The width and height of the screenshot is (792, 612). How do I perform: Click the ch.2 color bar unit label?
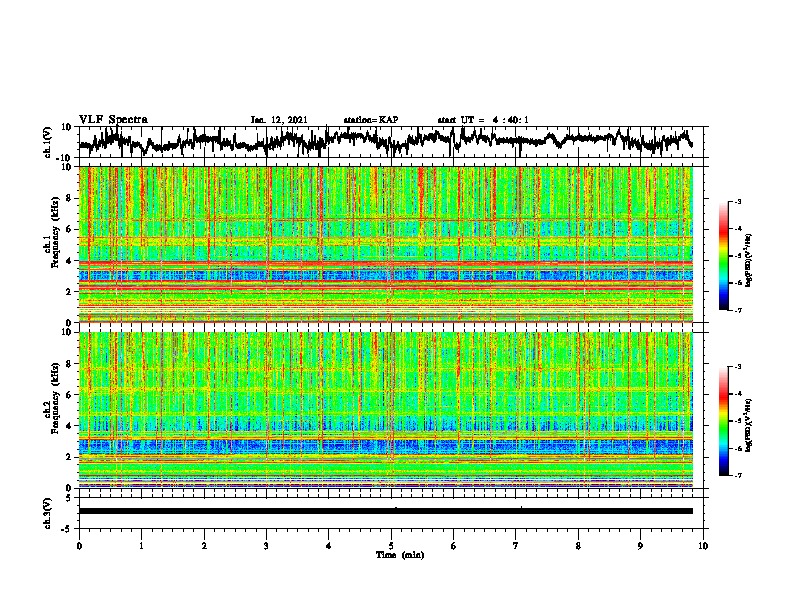[749, 425]
